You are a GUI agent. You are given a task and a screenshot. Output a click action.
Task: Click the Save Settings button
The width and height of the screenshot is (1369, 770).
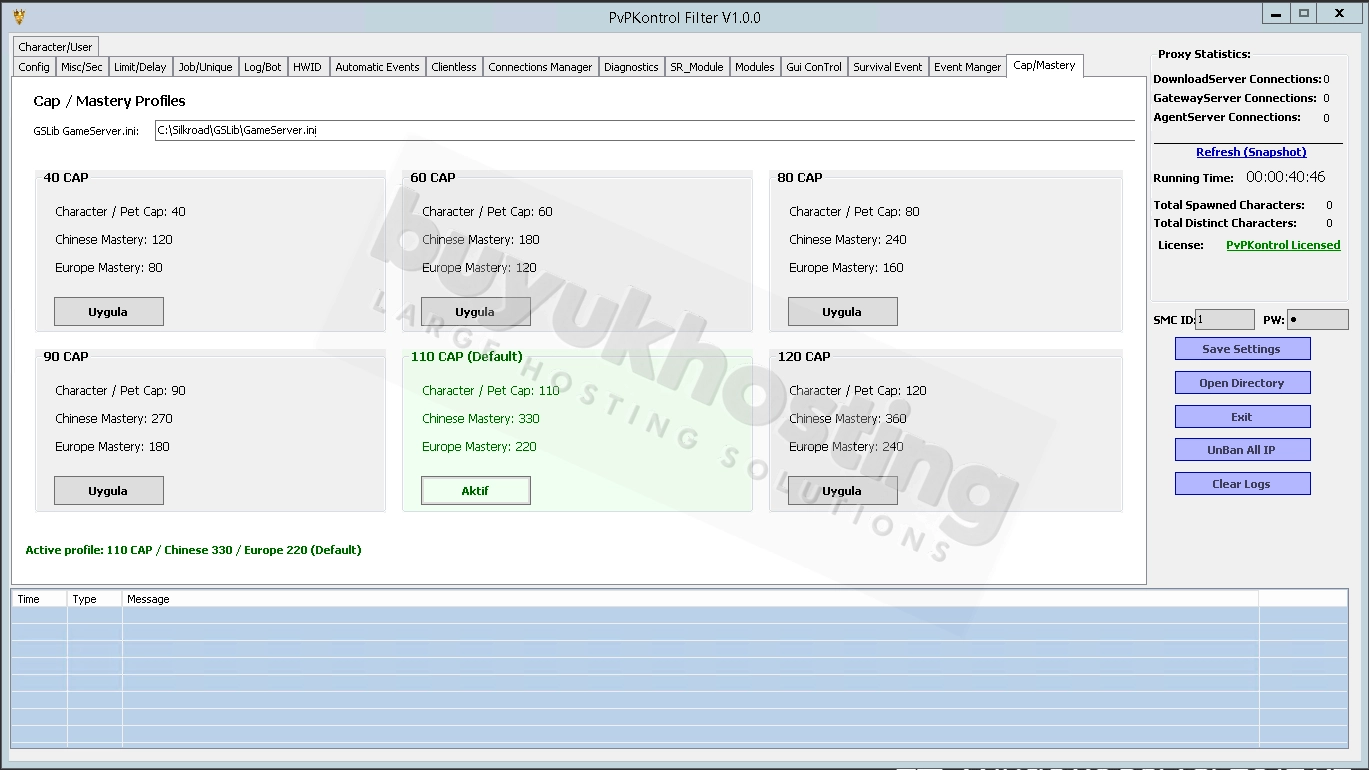pyautogui.click(x=1242, y=349)
